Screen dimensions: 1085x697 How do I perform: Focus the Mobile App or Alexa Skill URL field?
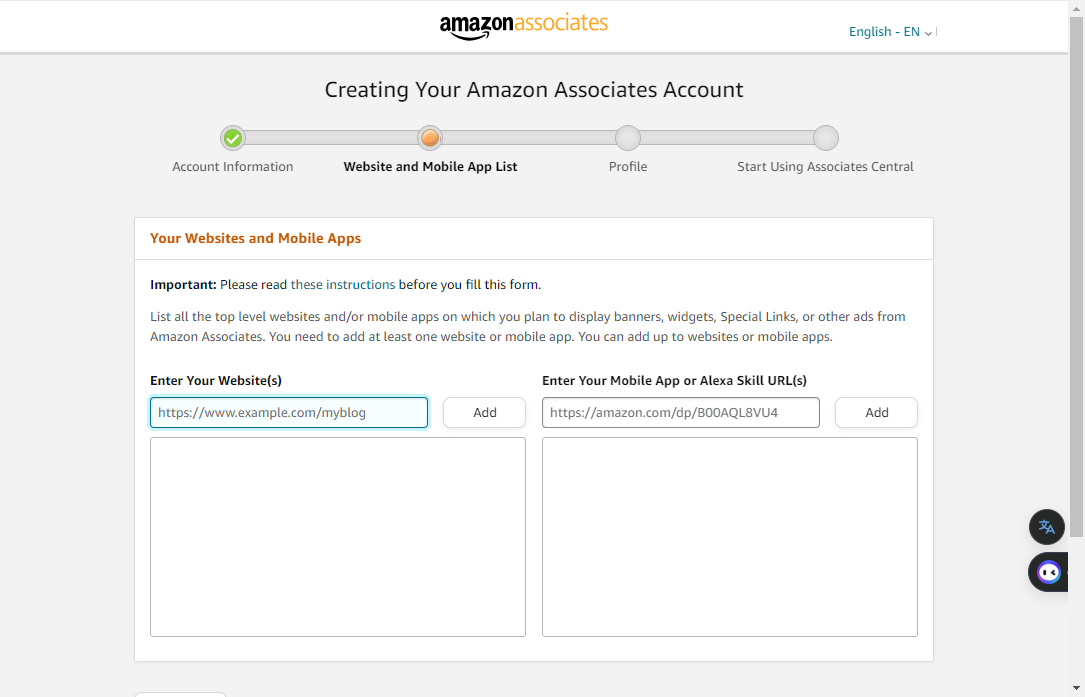coord(681,413)
